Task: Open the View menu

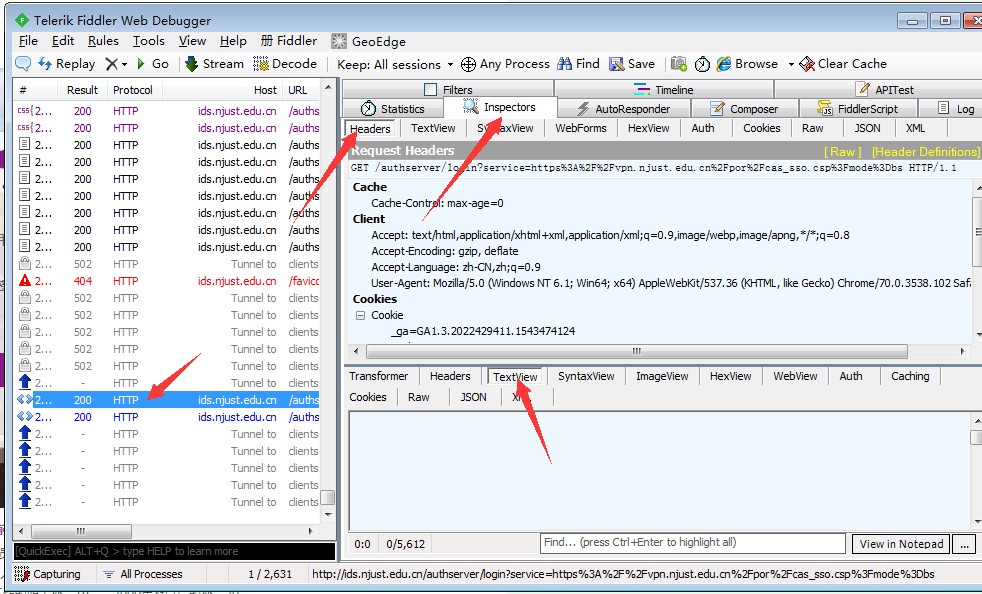Action: [192, 41]
